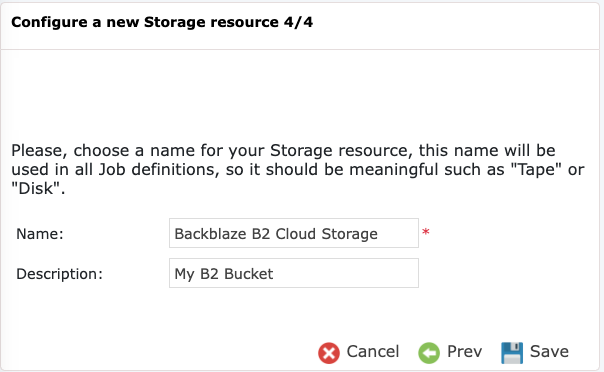This screenshot has height=372, width=604.
Task: Focus the Description input field
Action: point(294,273)
